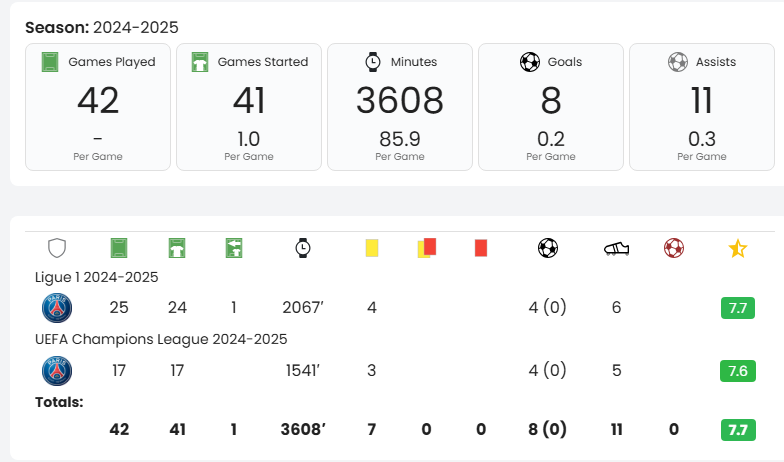The image size is (784, 462).
Task: Click the totals row 7.7 rating badge
Action: coord(737,430)
